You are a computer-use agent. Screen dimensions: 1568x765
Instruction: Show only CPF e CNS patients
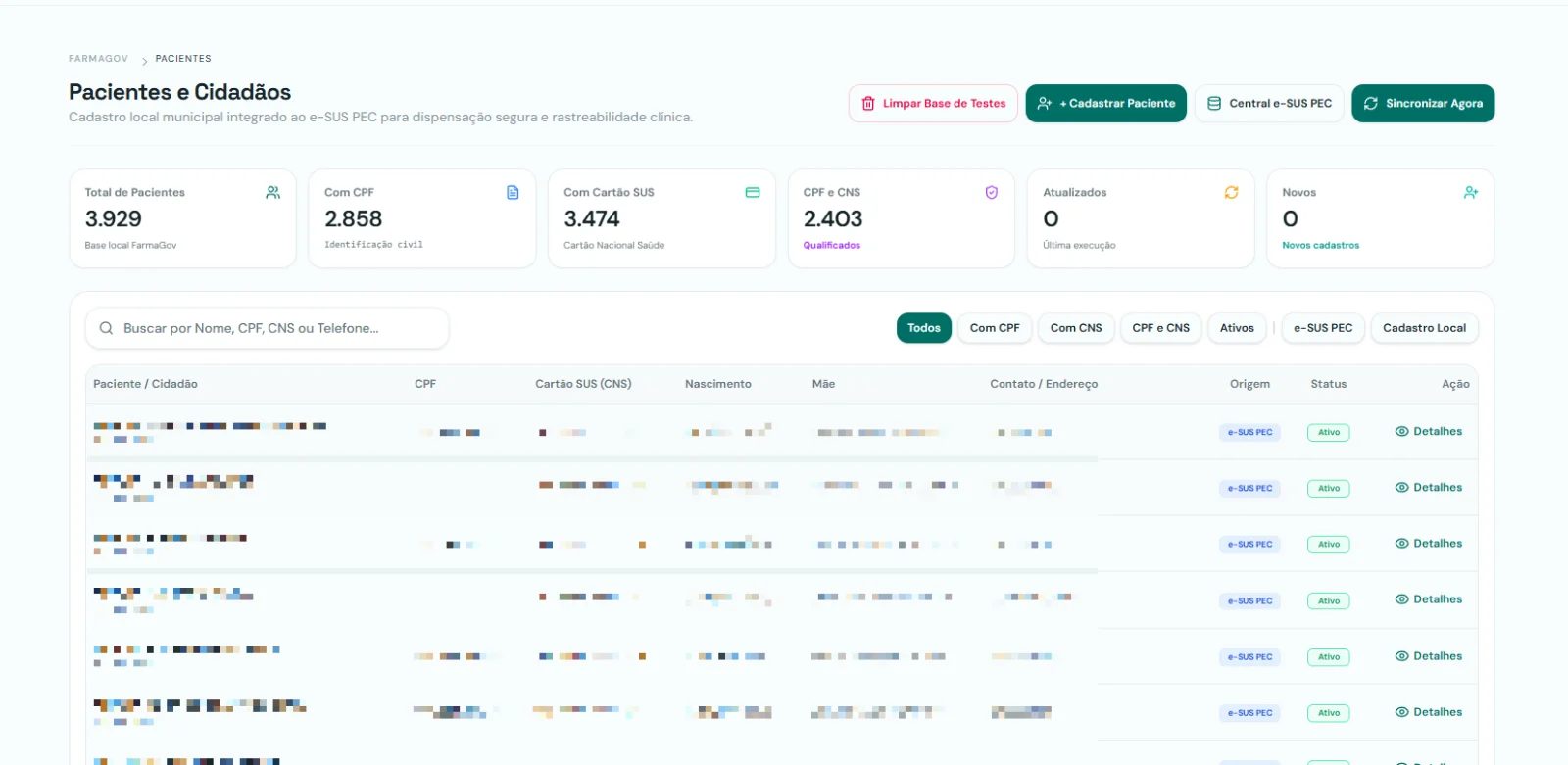tap(1161, 328)
